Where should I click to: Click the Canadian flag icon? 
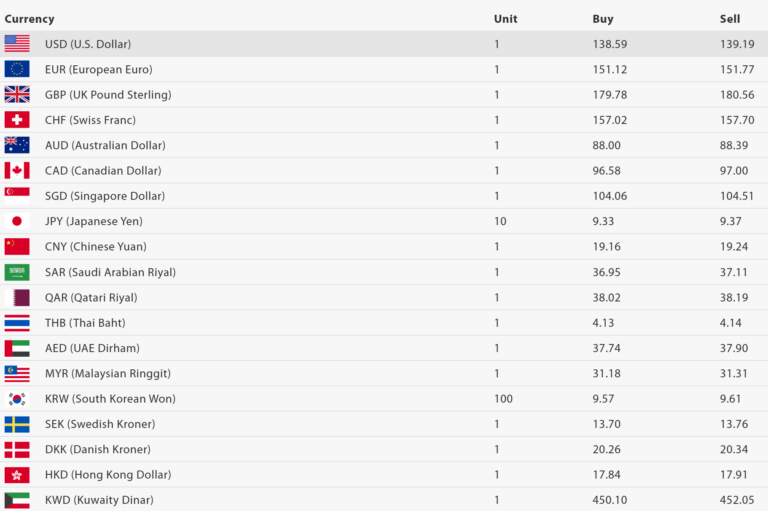click(x=17, y=171)
